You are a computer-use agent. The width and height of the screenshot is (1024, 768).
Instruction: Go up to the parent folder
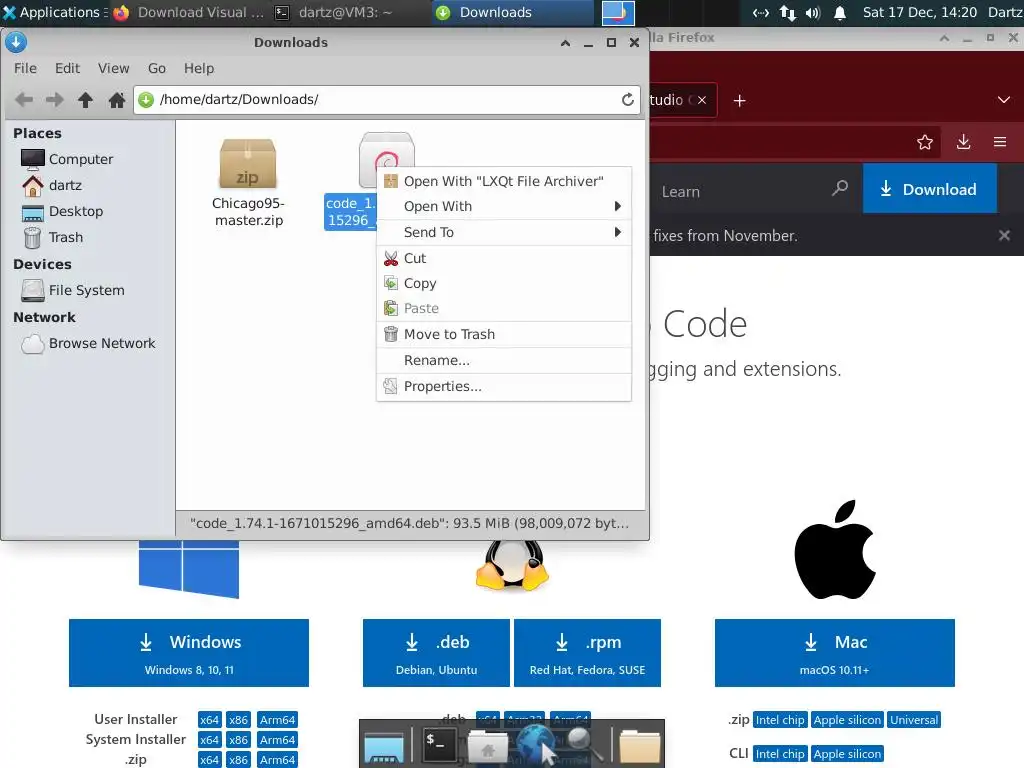(x=86, y=100)
